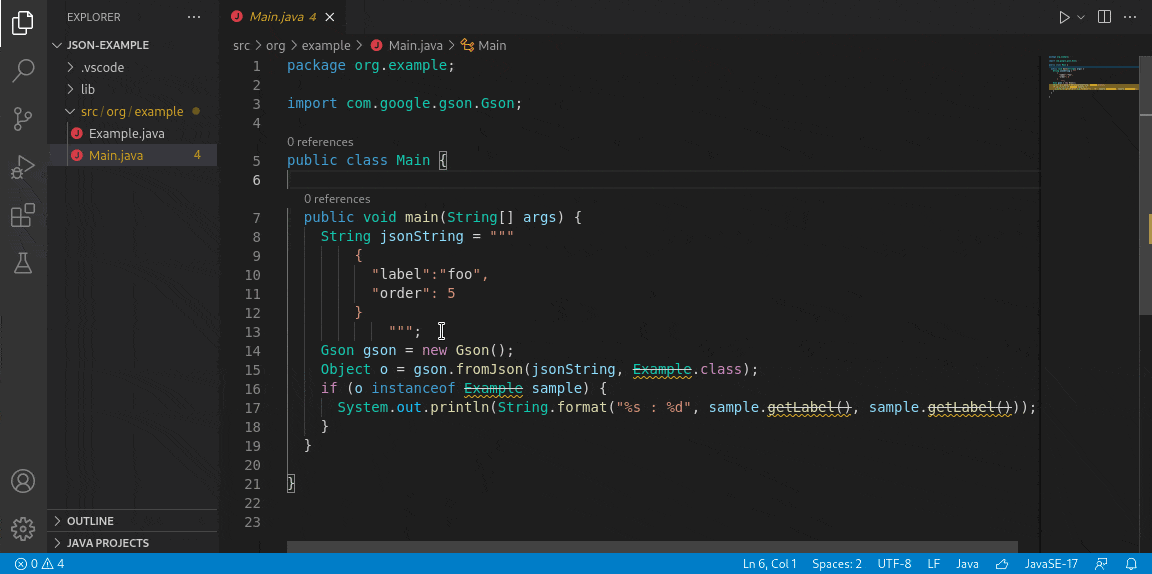This screenshot has height=574, width=1152.
Task: Open the Source Control view
Action: [x=24, y=119]
